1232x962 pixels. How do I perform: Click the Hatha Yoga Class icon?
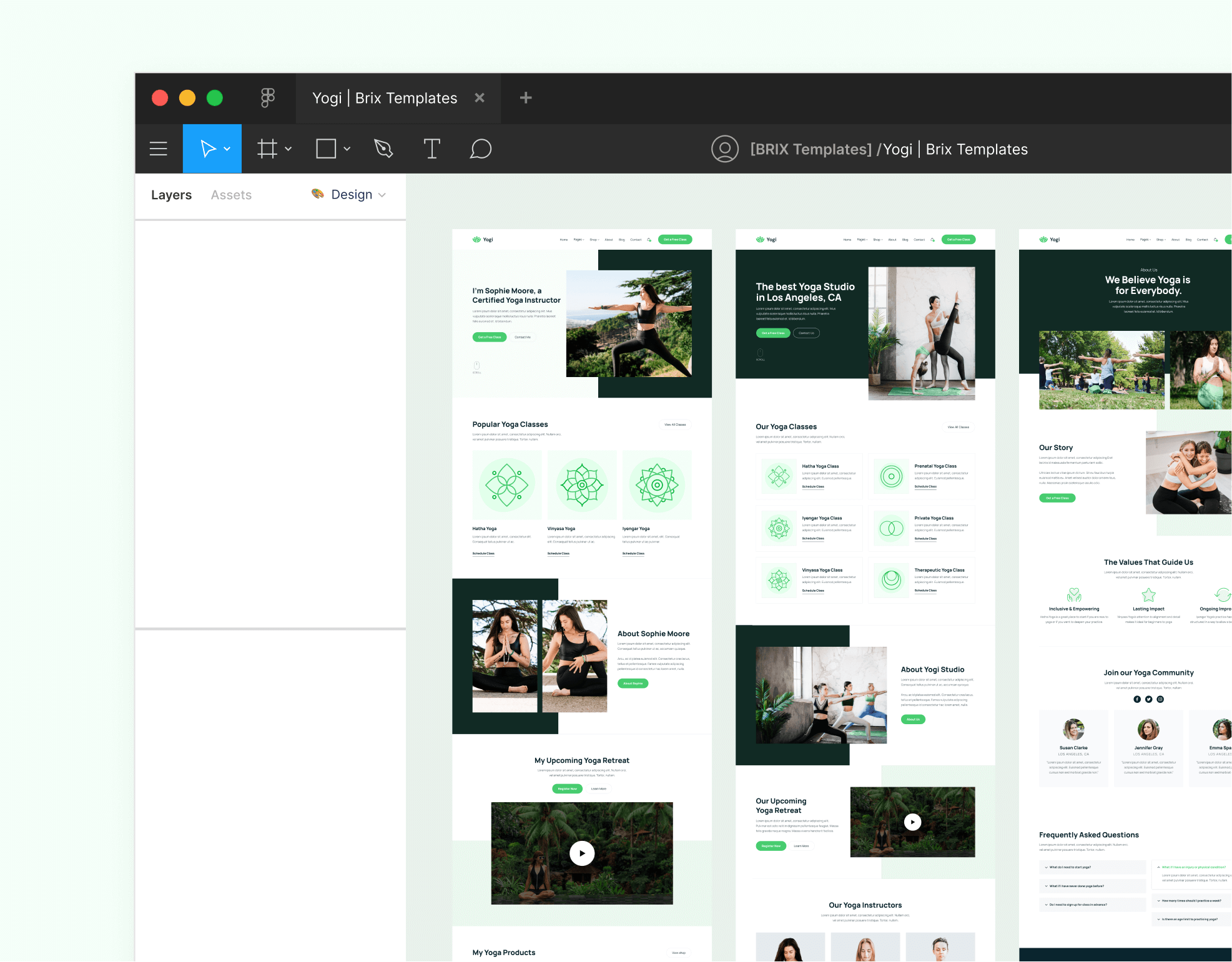tap(779, 476)
